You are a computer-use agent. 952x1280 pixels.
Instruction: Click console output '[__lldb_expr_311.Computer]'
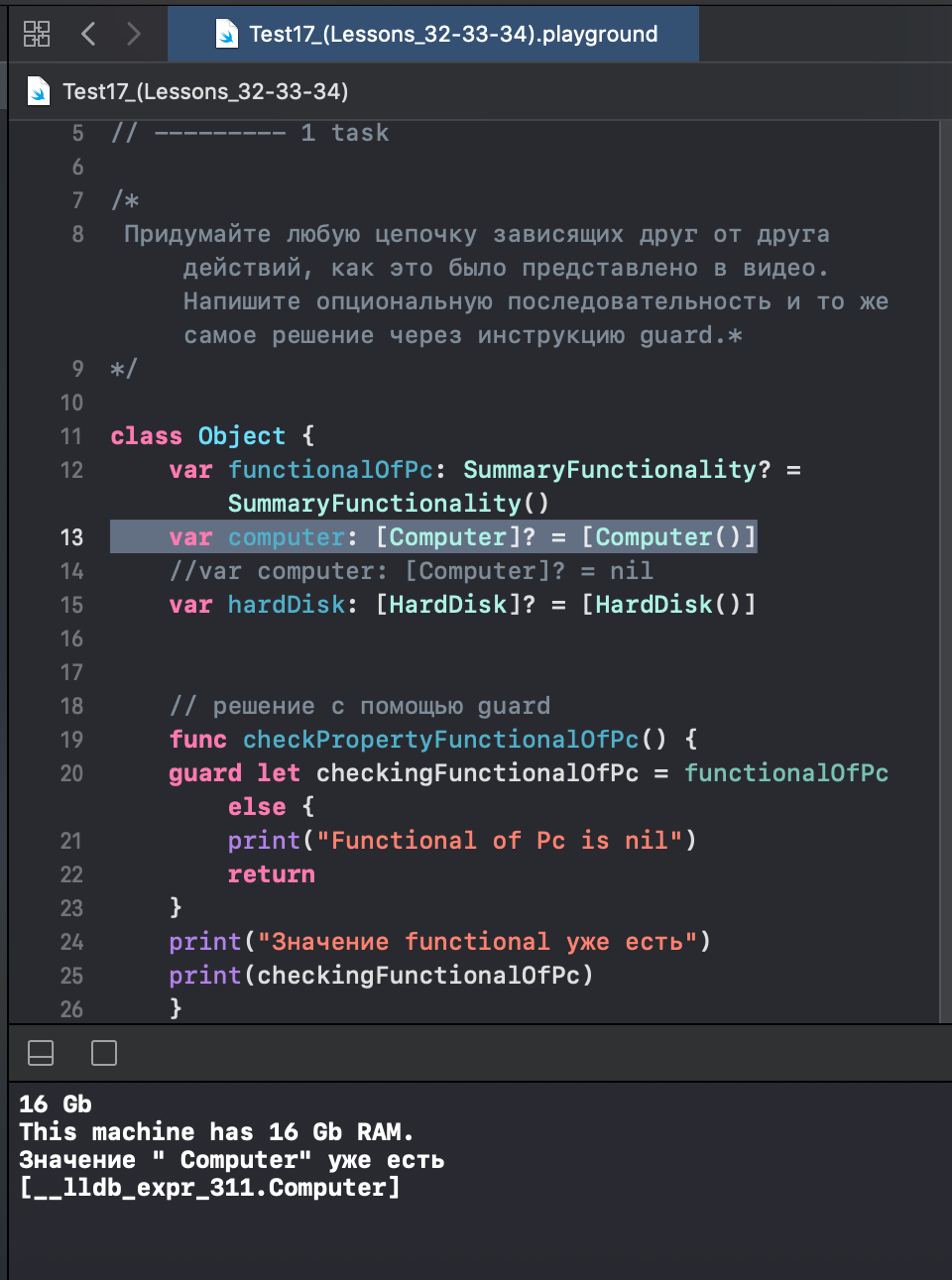[x=209, y=1189]
